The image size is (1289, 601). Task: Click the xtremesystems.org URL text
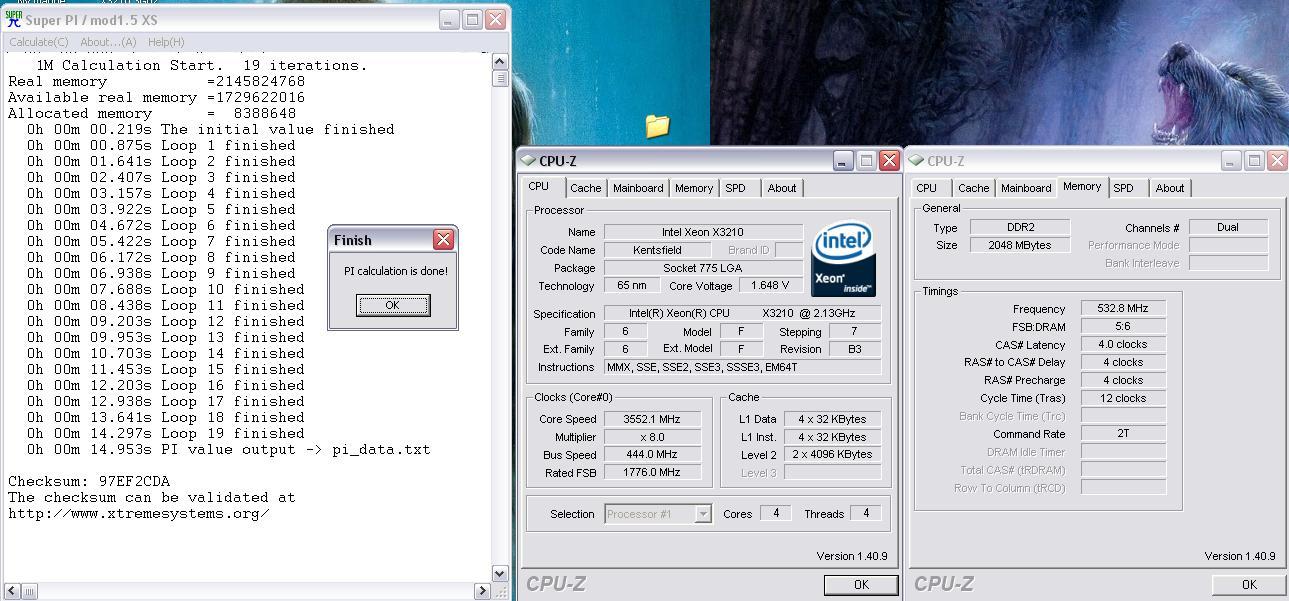click(139, 513)
